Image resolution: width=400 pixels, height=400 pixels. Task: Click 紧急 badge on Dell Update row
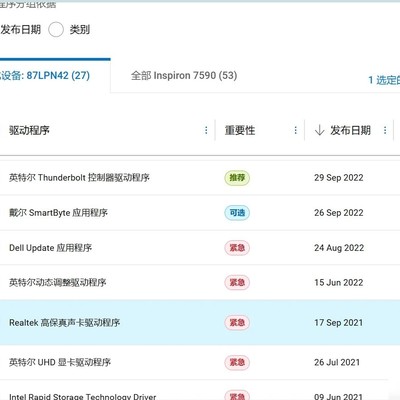pyautogui.click(x=237, y=248)
